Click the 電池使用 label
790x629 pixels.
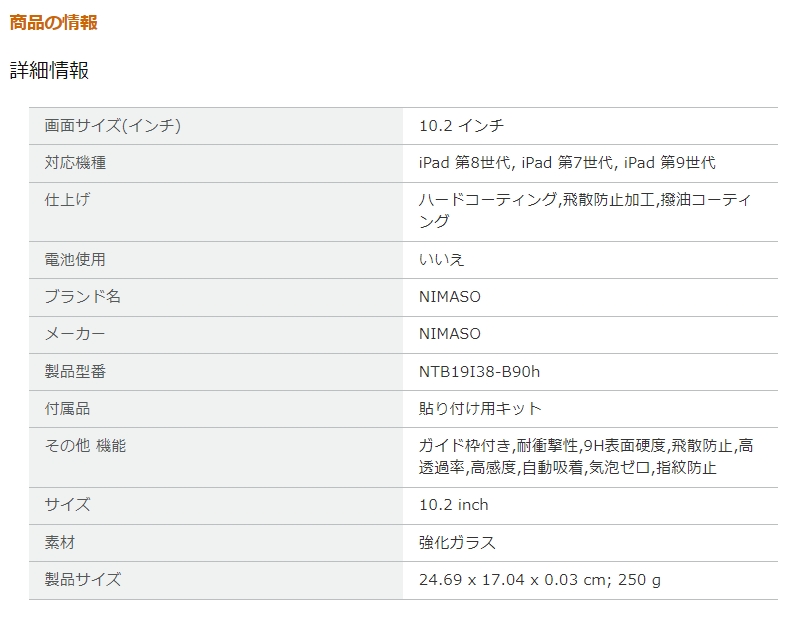pyautogui.click(x=75, y=260)
